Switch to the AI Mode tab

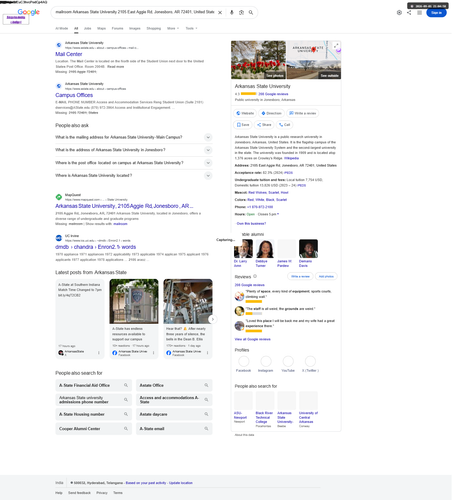[62, 28]
